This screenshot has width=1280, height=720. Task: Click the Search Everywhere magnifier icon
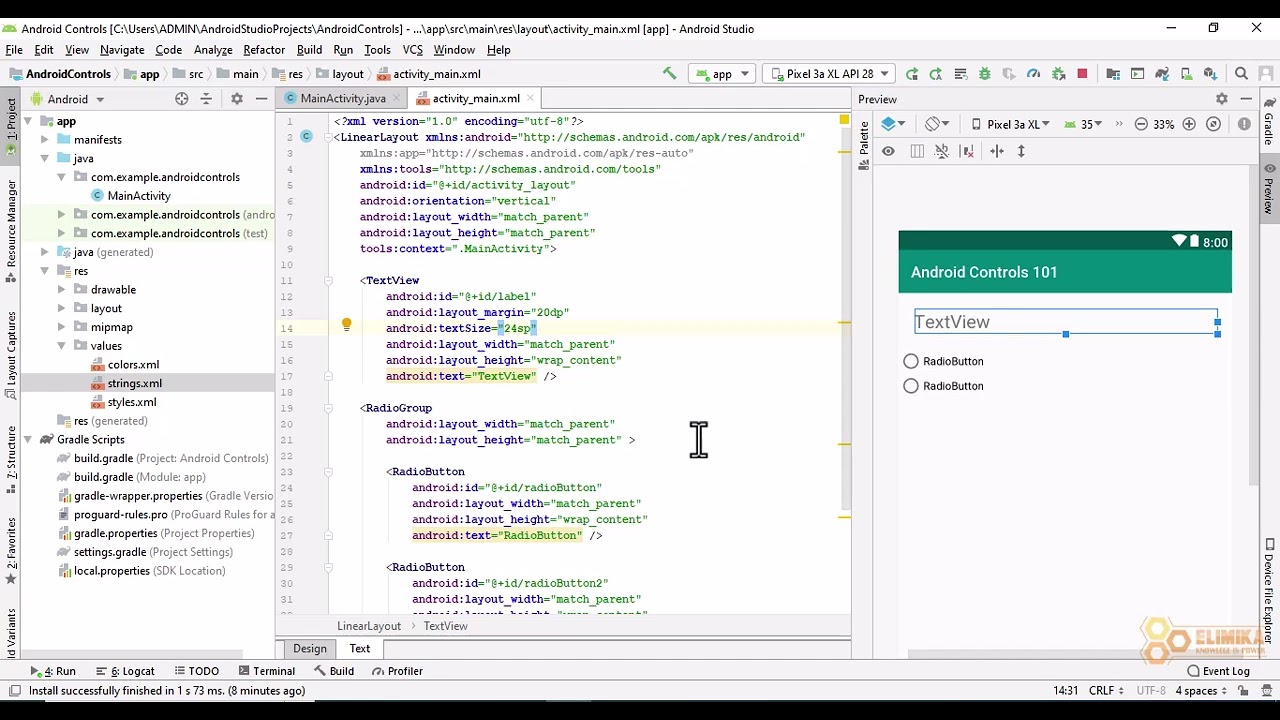(1241, 74)
